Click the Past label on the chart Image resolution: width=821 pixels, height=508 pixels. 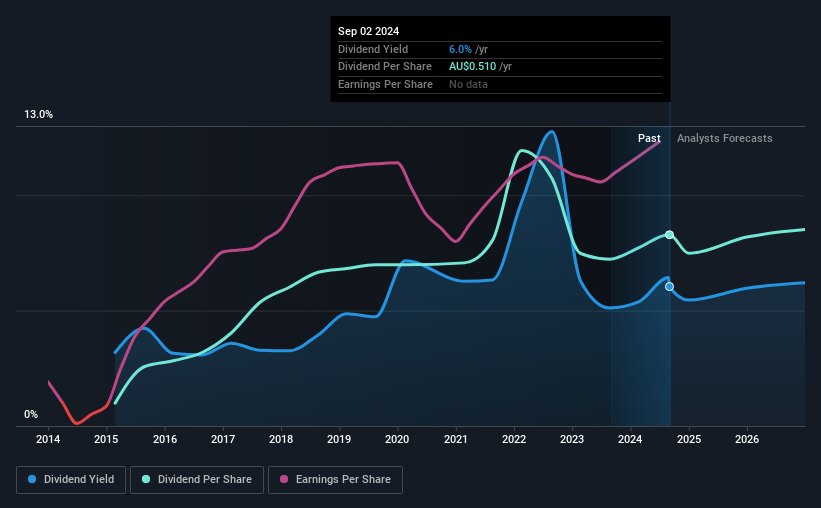click(649, 138)
